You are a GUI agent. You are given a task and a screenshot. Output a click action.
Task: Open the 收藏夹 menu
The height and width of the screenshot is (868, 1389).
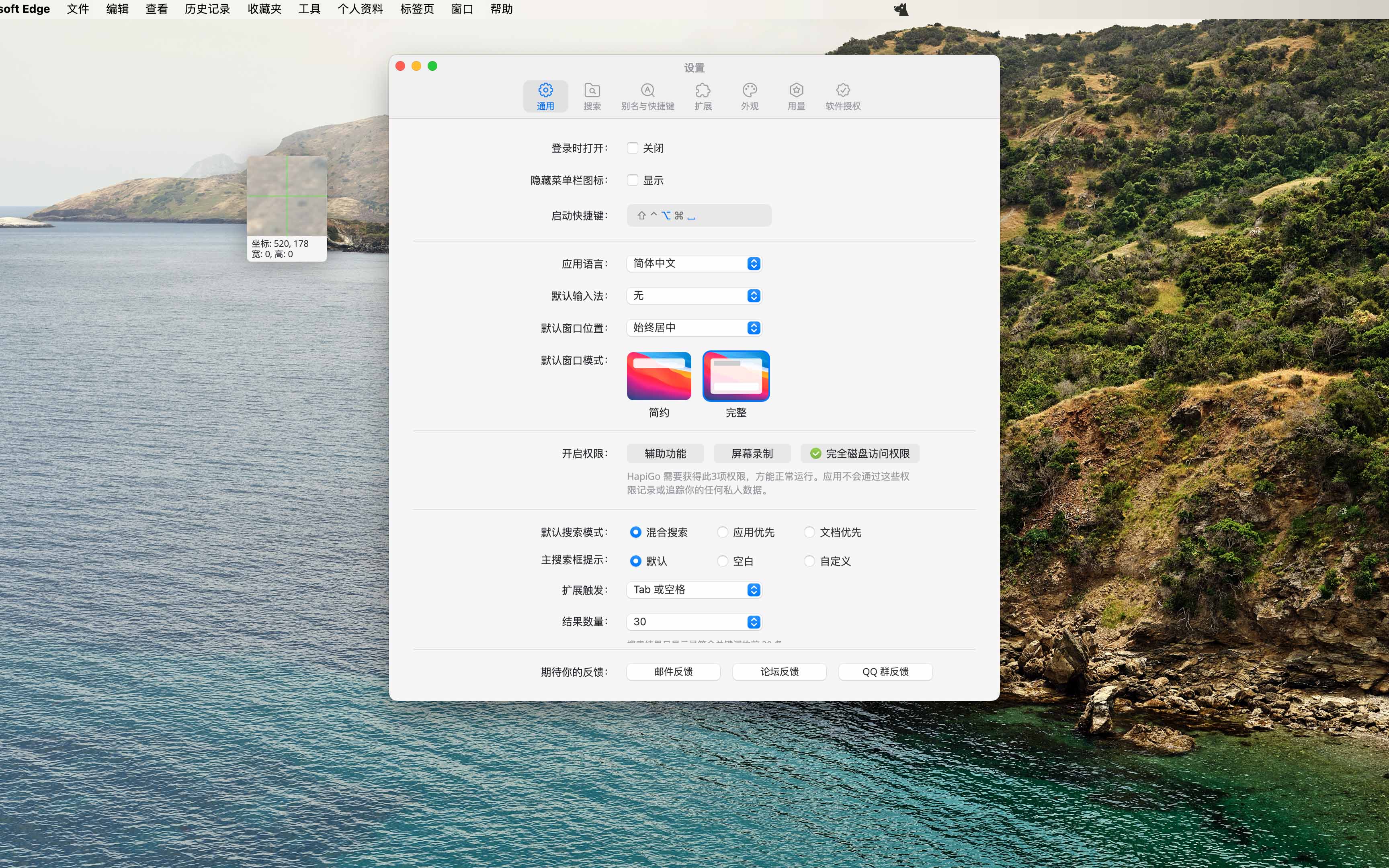pyautogui.click(x=264, y=9)
